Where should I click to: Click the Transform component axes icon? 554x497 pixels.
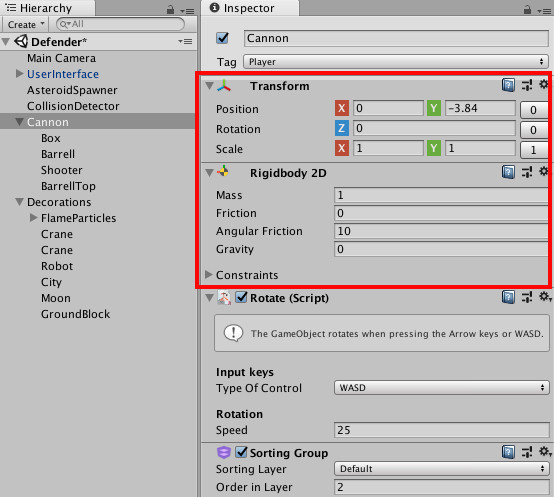224,85
